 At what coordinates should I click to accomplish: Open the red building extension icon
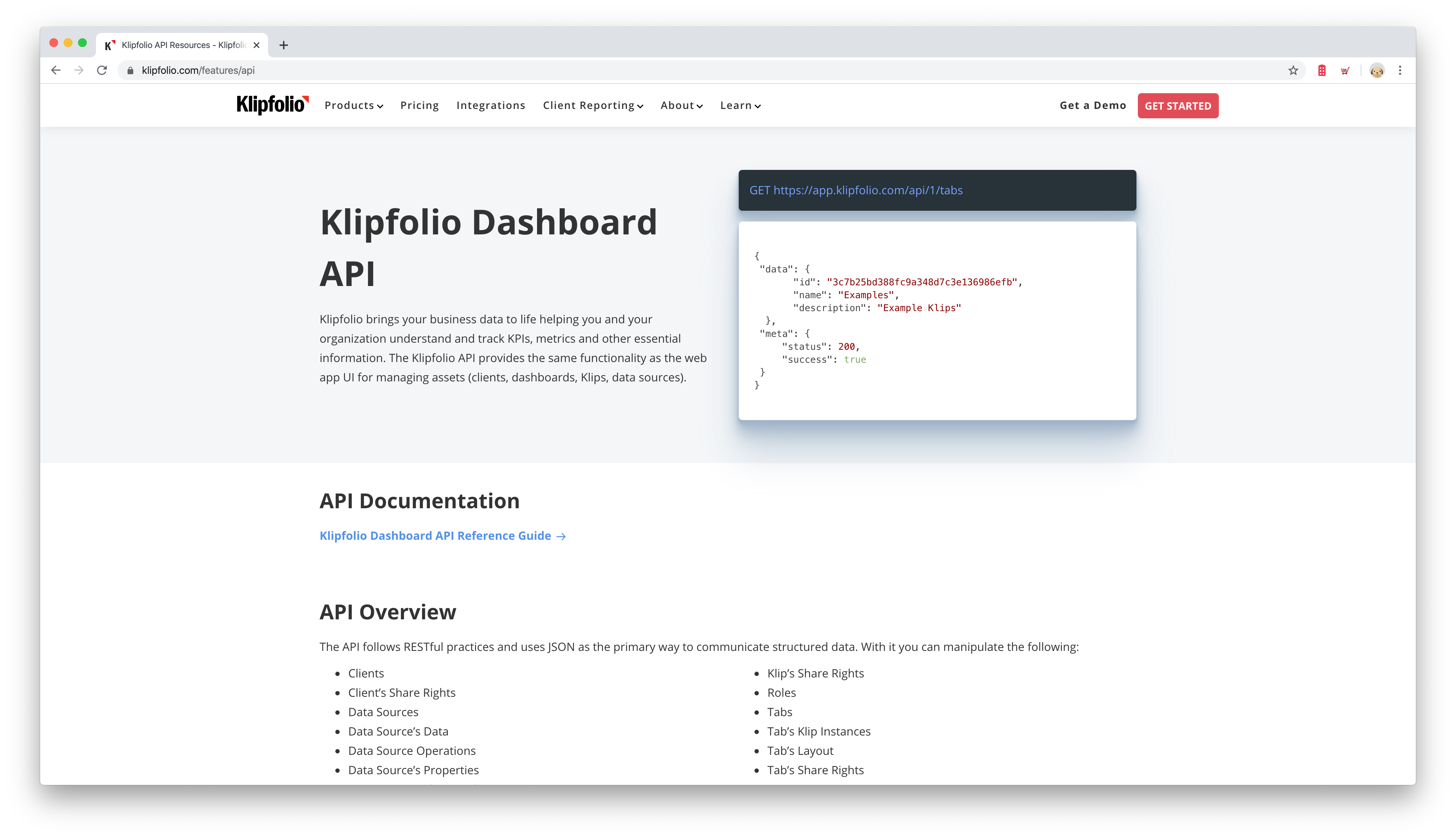point(1322,70)
